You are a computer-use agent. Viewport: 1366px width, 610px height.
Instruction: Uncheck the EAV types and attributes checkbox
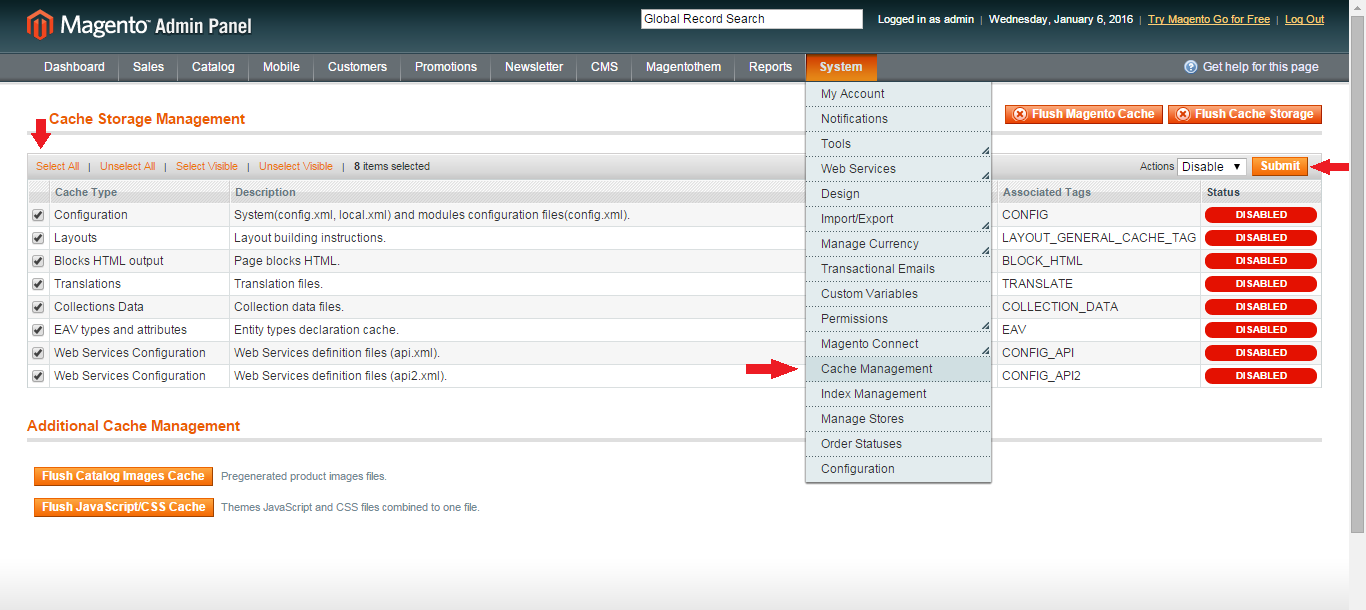(x=38, y=330)
